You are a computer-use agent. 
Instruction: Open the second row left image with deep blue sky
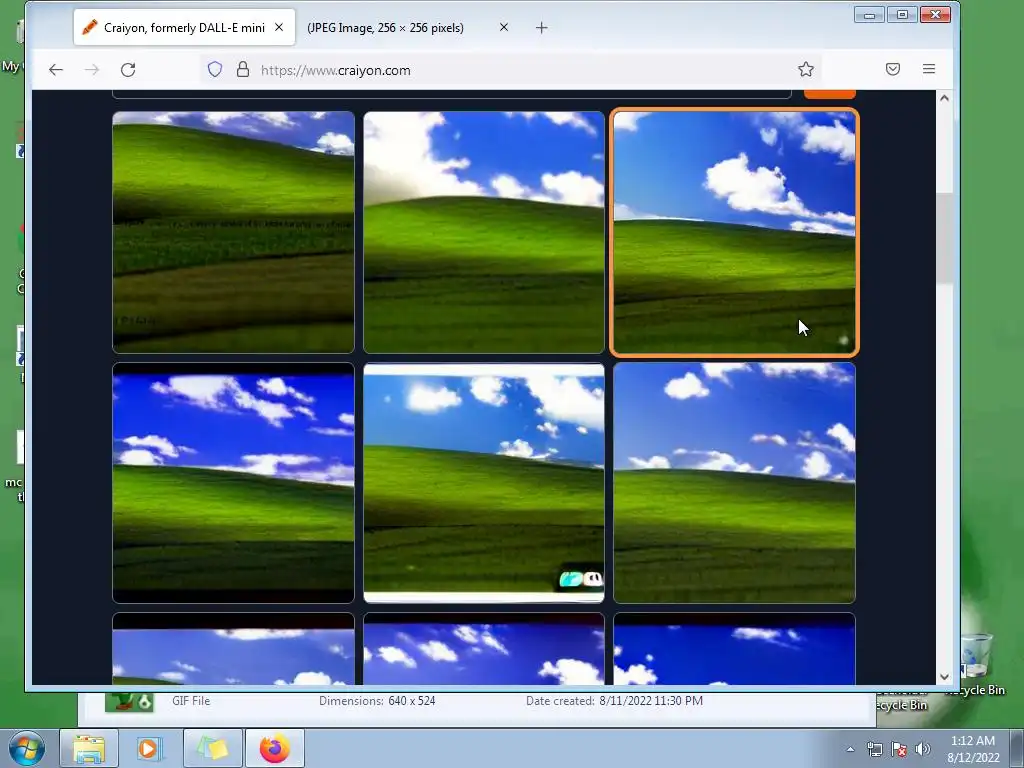click(x=233, y=483)
